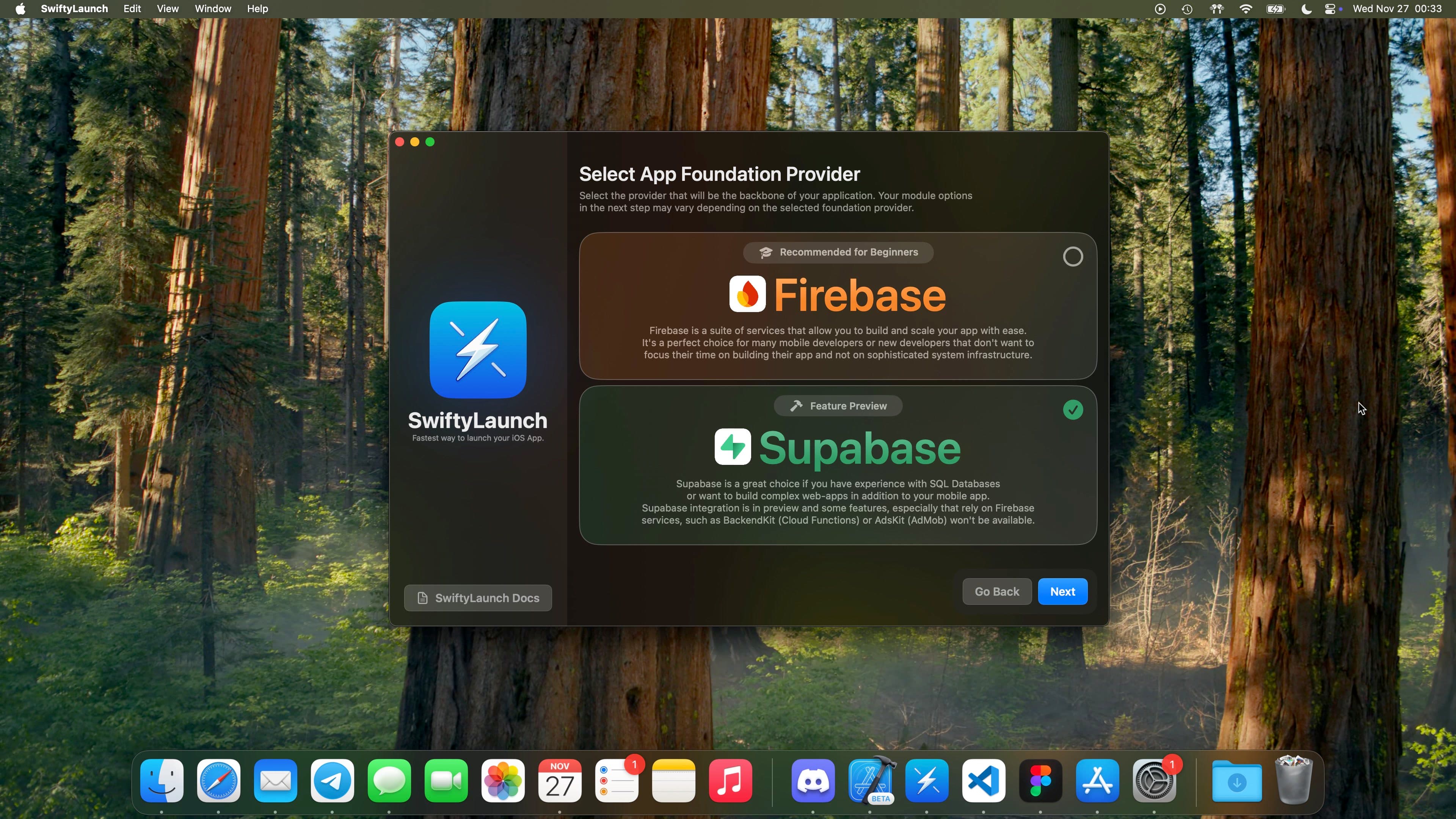Click the Recommended for Beginners badge
The width and height of the screenshot is (1456, 819).
tap(838, 252)
